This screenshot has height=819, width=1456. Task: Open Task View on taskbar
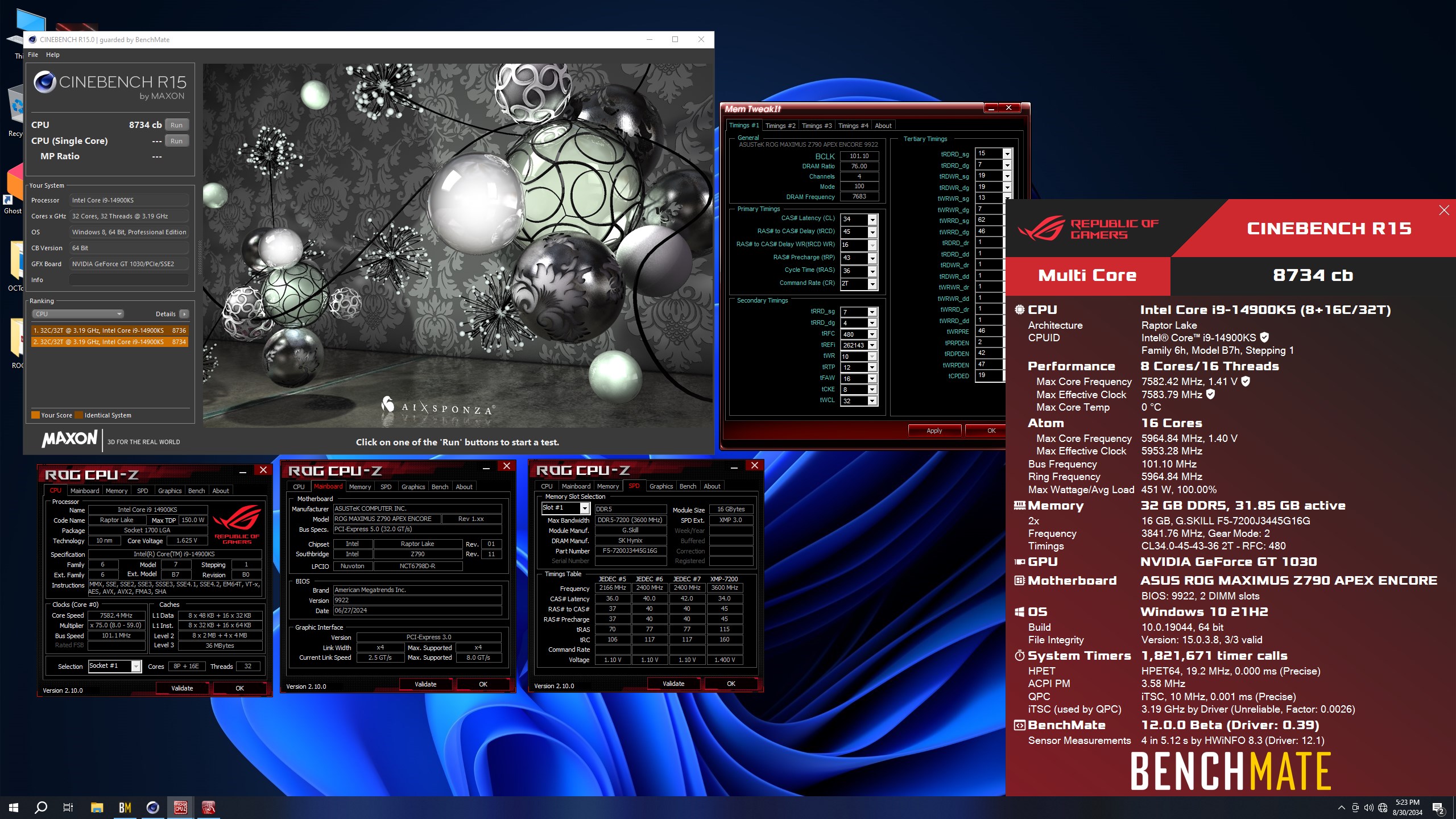pos(68,807)
